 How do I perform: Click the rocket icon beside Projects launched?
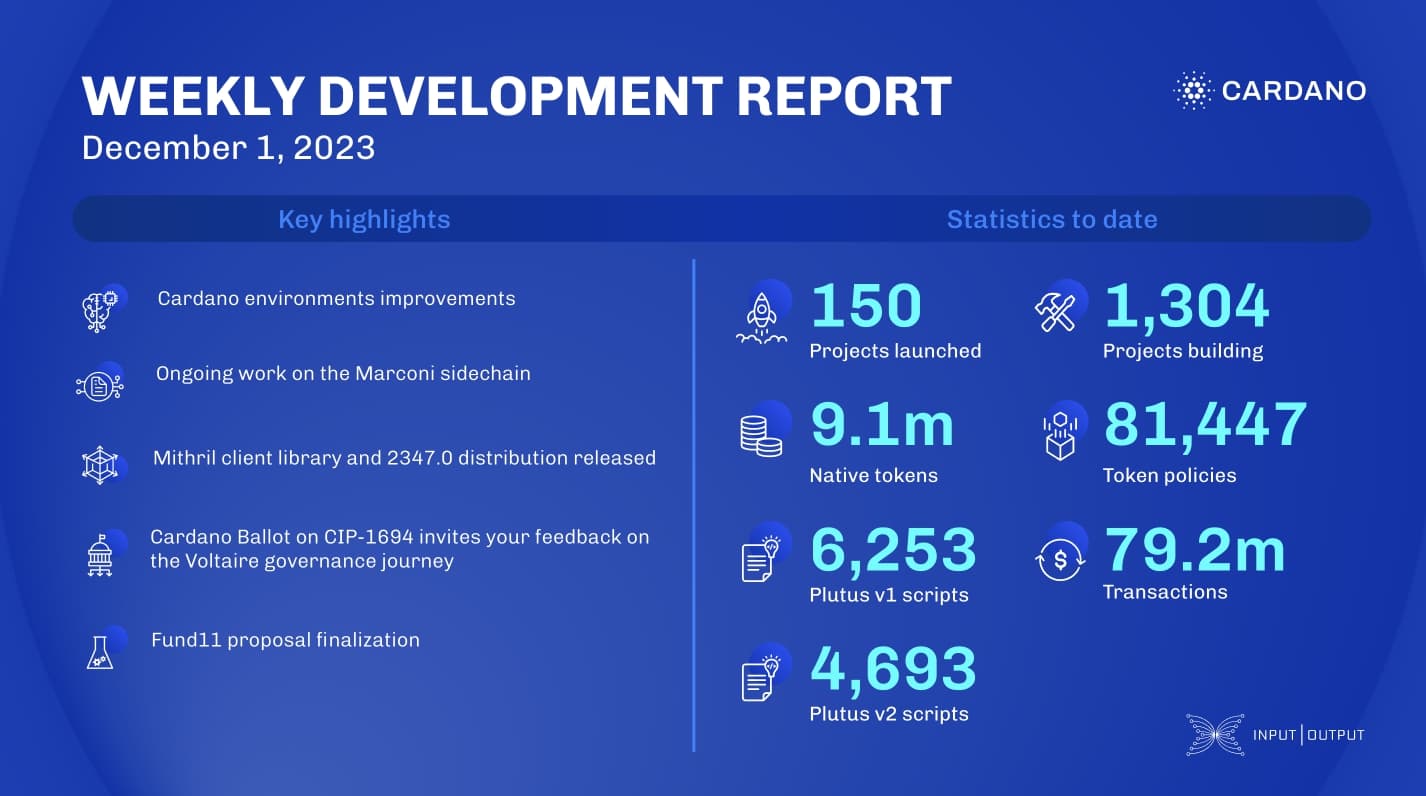click(761, 316)
